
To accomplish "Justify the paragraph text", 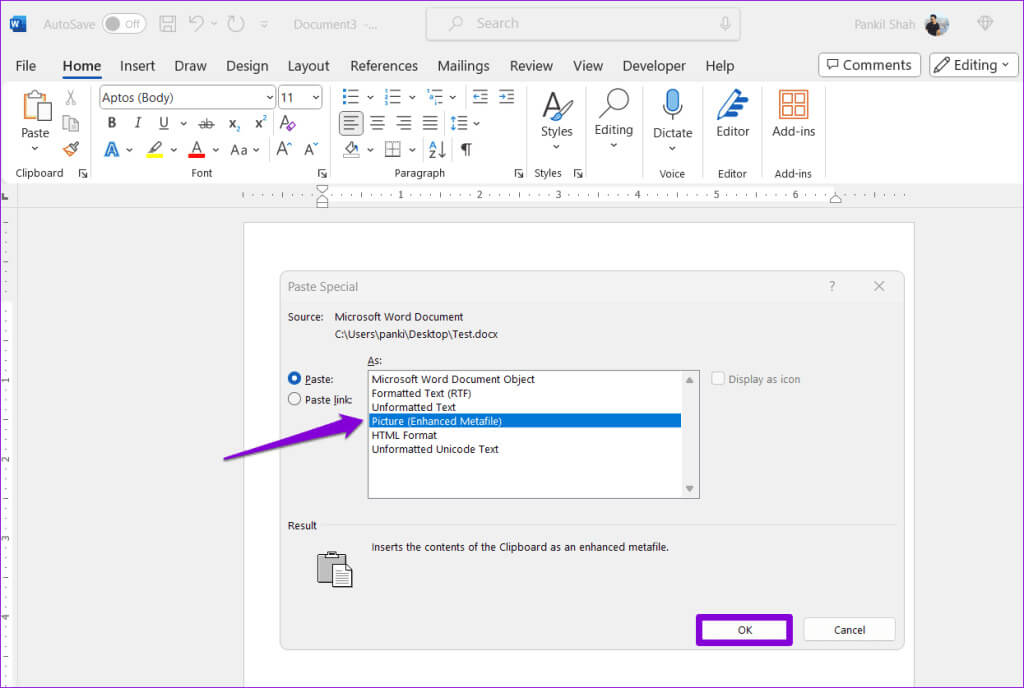I will 430,123.
